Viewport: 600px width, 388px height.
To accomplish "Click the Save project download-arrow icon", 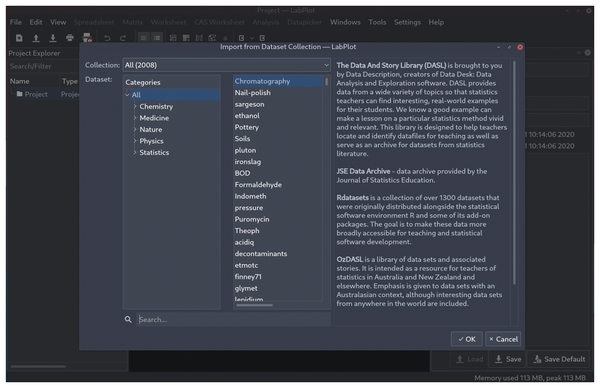I will (x=53, y=38).
